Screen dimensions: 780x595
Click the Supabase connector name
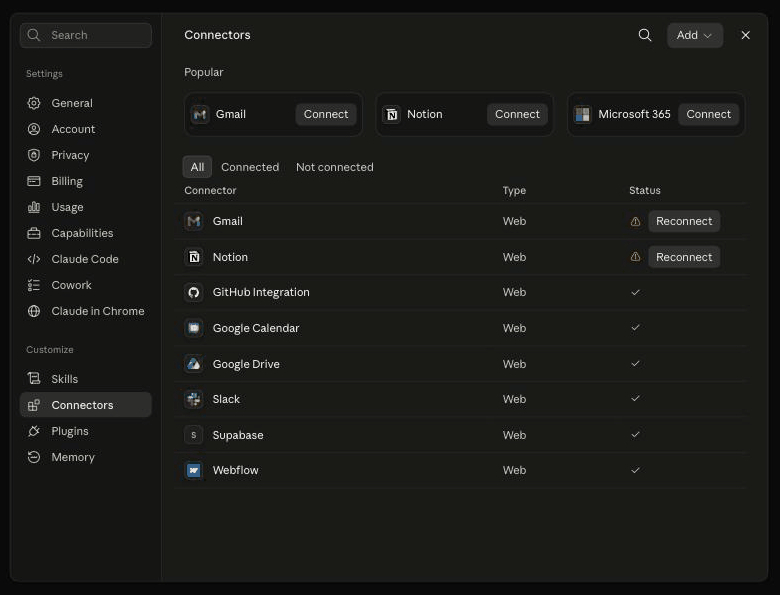[238, 435]
